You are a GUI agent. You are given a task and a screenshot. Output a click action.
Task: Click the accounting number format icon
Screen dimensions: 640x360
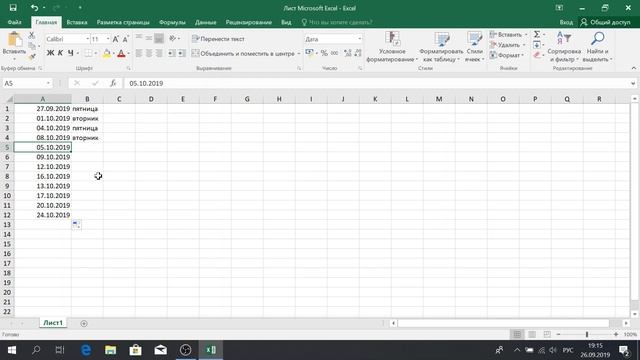click(309, 53)
